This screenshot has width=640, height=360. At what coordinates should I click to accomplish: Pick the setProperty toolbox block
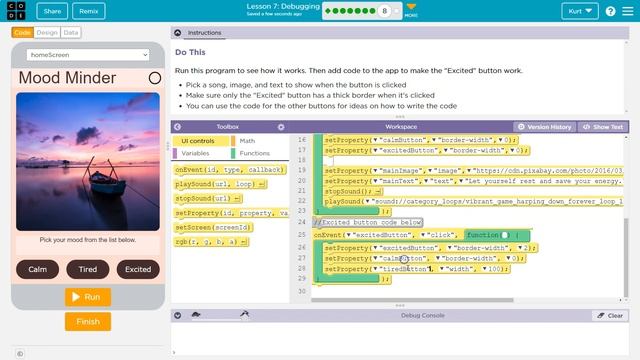tap(231, 213)
